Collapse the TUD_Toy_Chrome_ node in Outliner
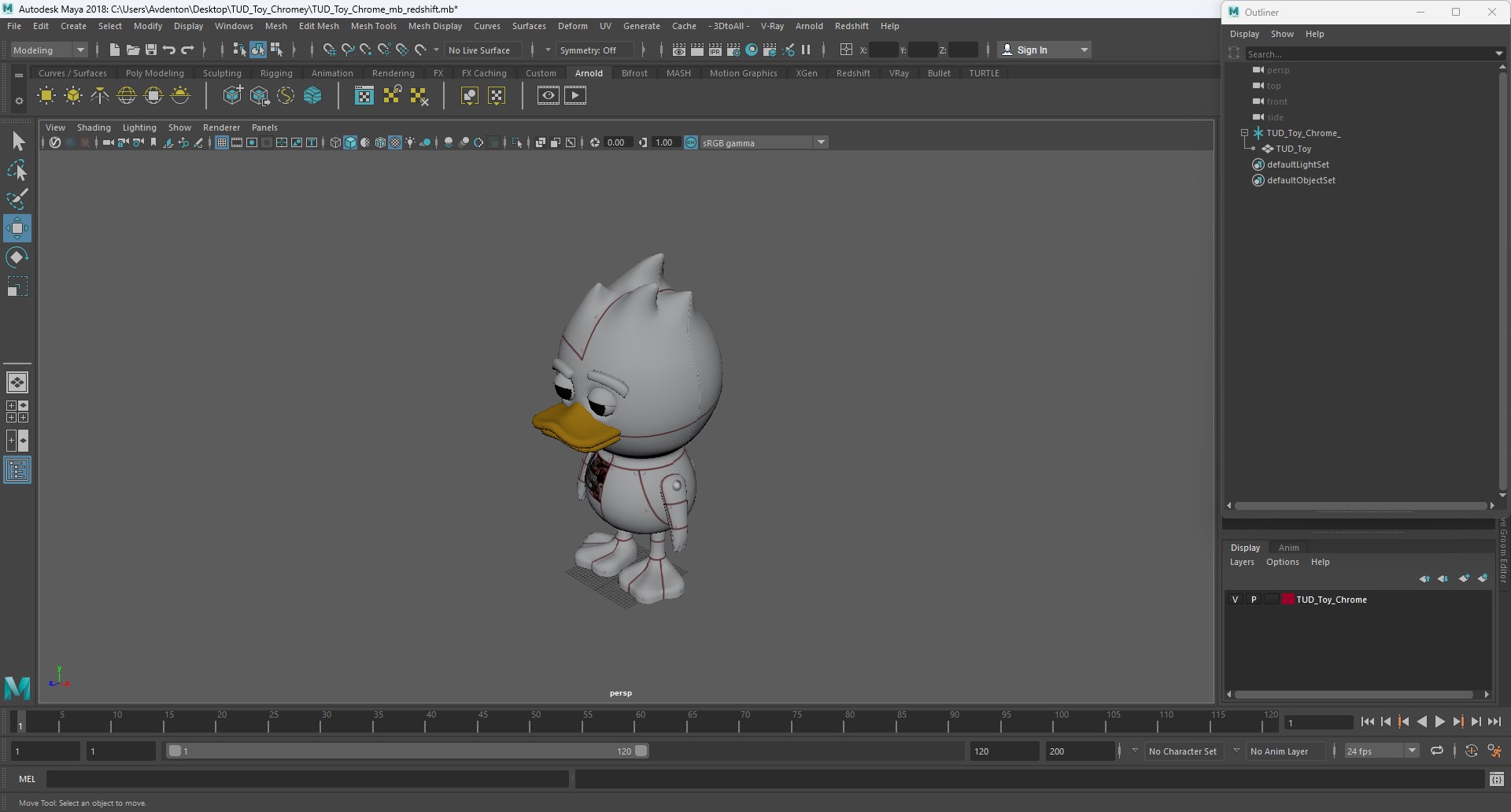 coord(1244,133)
